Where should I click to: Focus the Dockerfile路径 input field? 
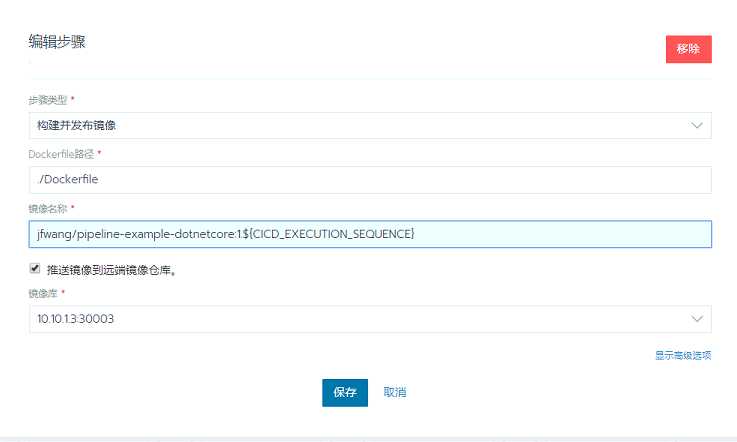[x=370, y=180]
